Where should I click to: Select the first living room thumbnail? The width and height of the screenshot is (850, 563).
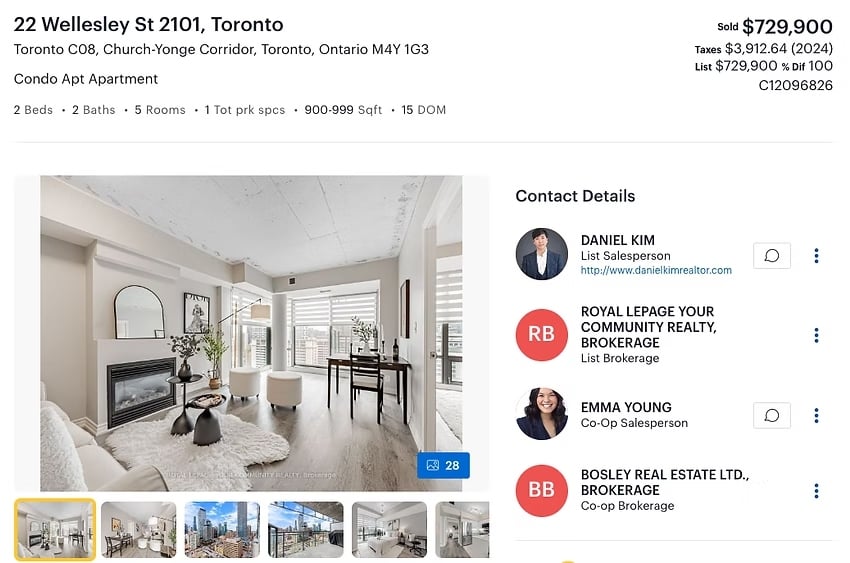click(55, 529)
